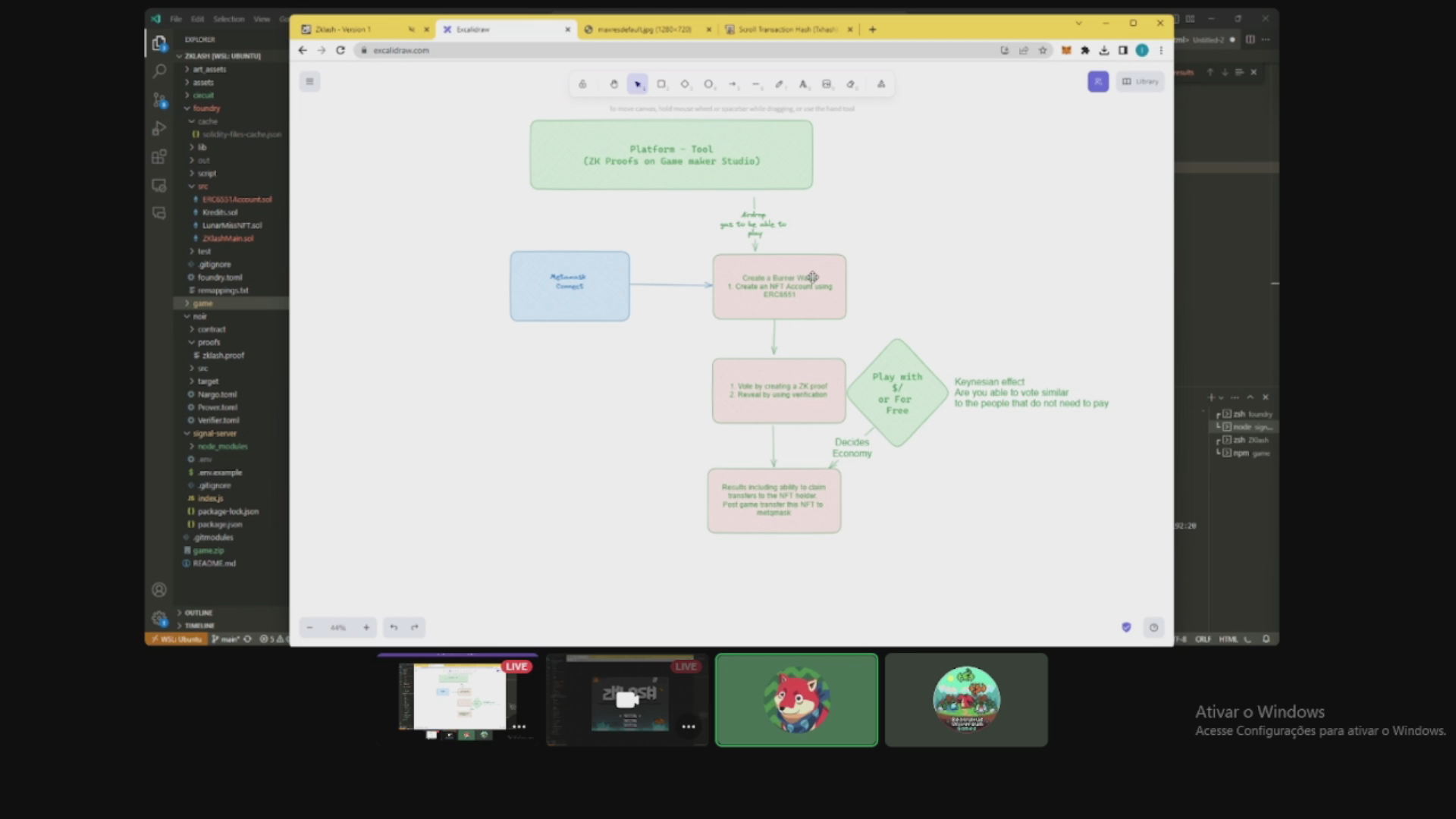
Task: Bookmark this page with the star icon
Action: coord(1043,50)
